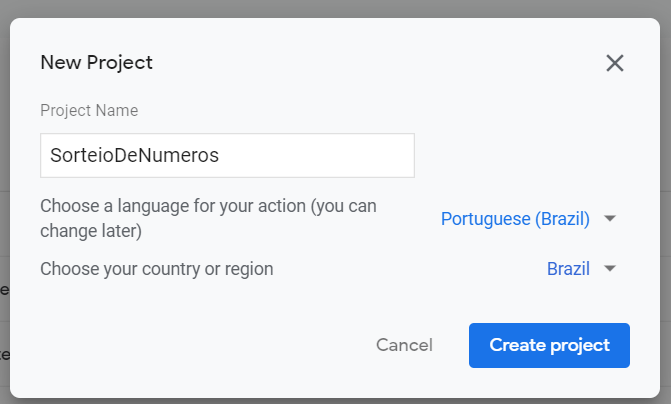Cancel the new project creation
This screenshot has height=404, width=671.
pos(404,345)
